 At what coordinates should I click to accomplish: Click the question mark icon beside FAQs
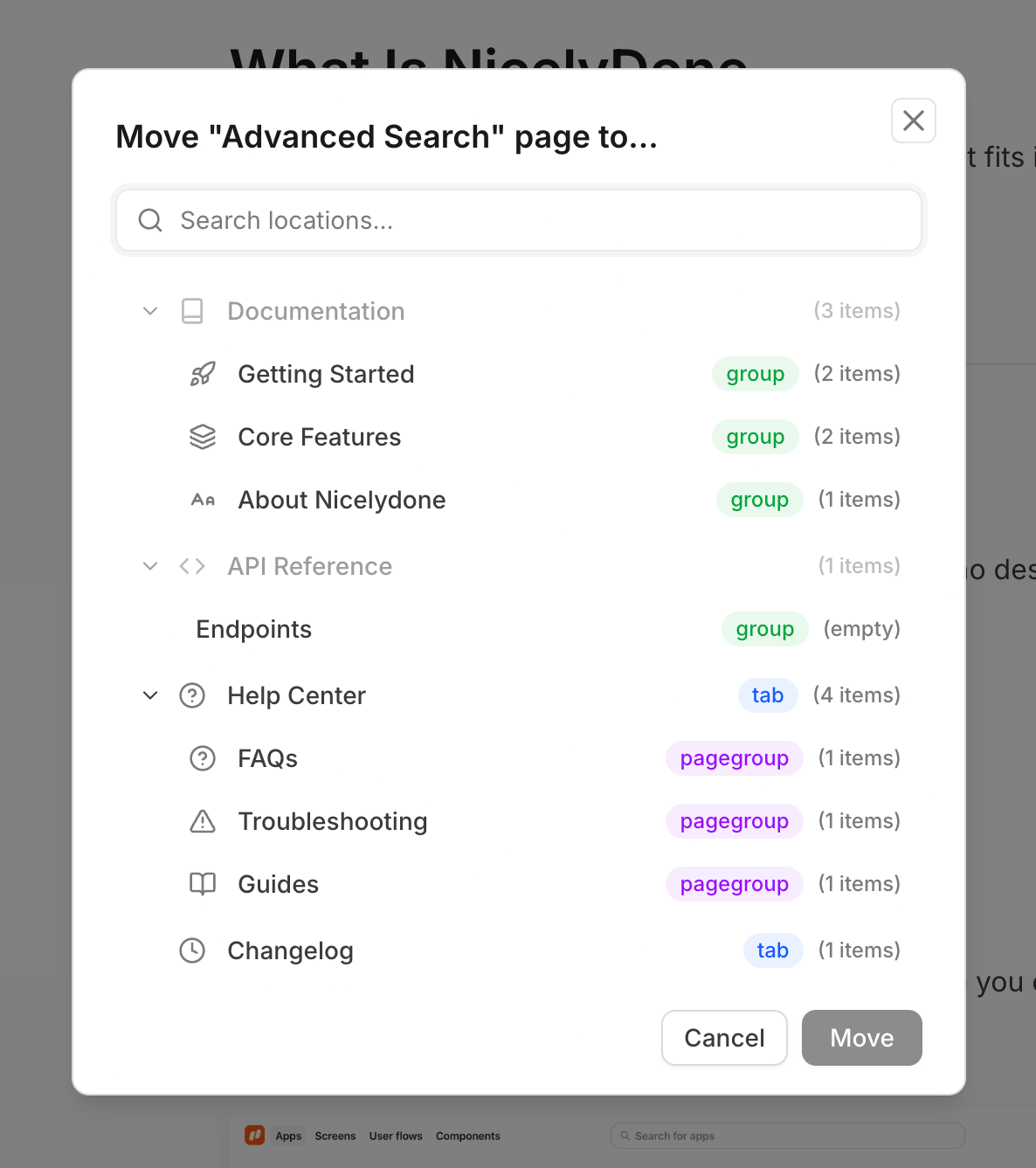(x=203, y=758)
